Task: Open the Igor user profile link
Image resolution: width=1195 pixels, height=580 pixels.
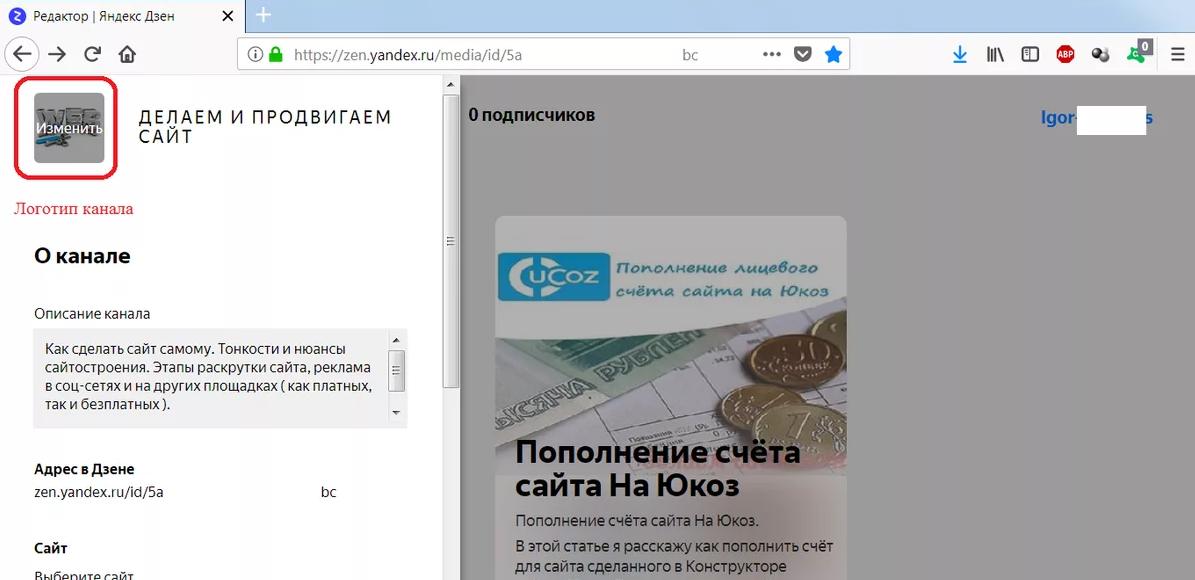Action: point(1097,118)
